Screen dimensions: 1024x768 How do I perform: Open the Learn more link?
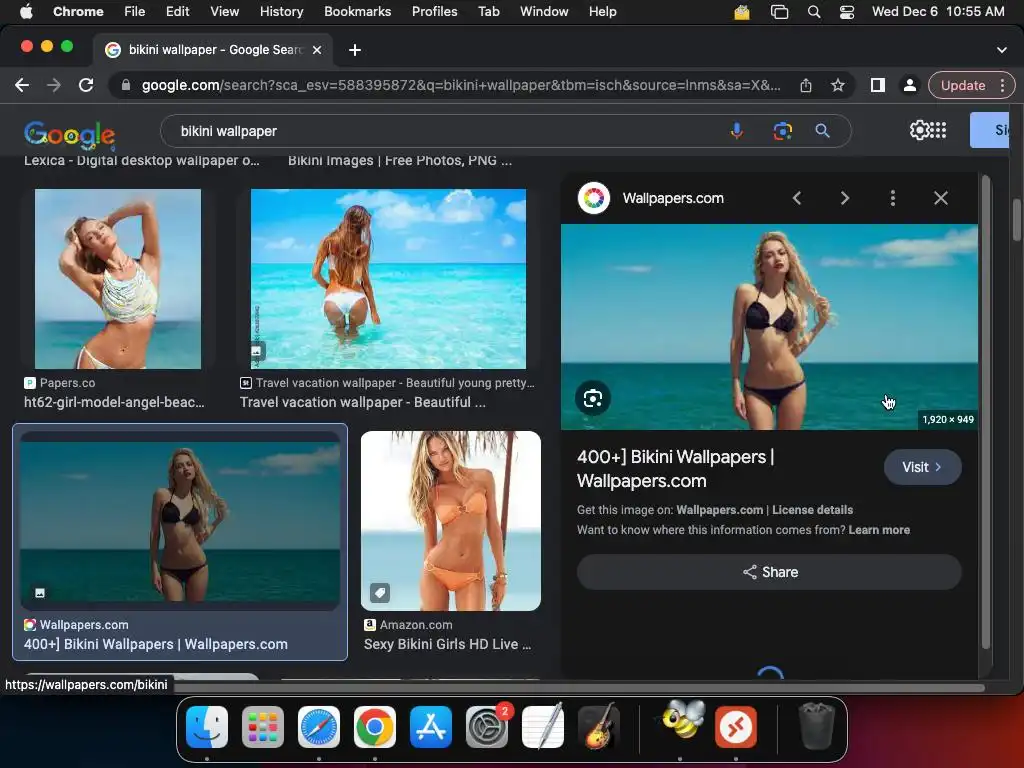879,530
